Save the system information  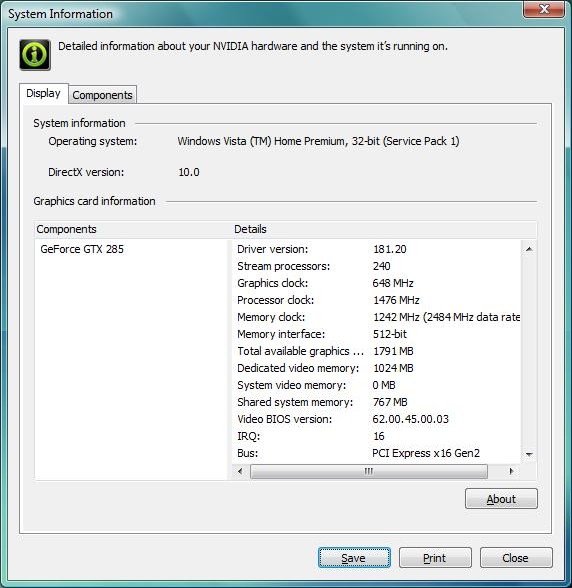pyautogui.click(x=354, y=558)
